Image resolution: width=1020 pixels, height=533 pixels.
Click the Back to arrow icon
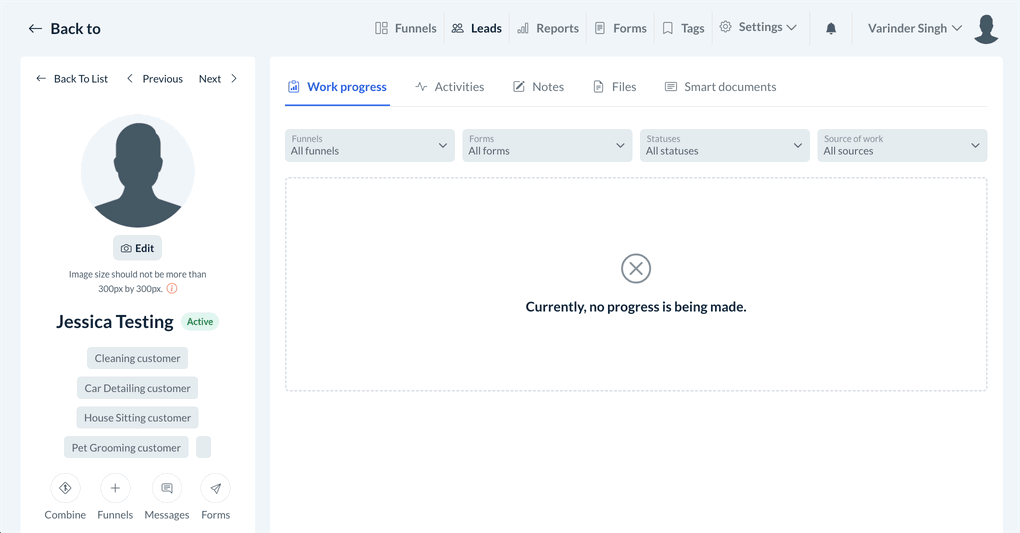pyautogui.click(x=35, y=29)
